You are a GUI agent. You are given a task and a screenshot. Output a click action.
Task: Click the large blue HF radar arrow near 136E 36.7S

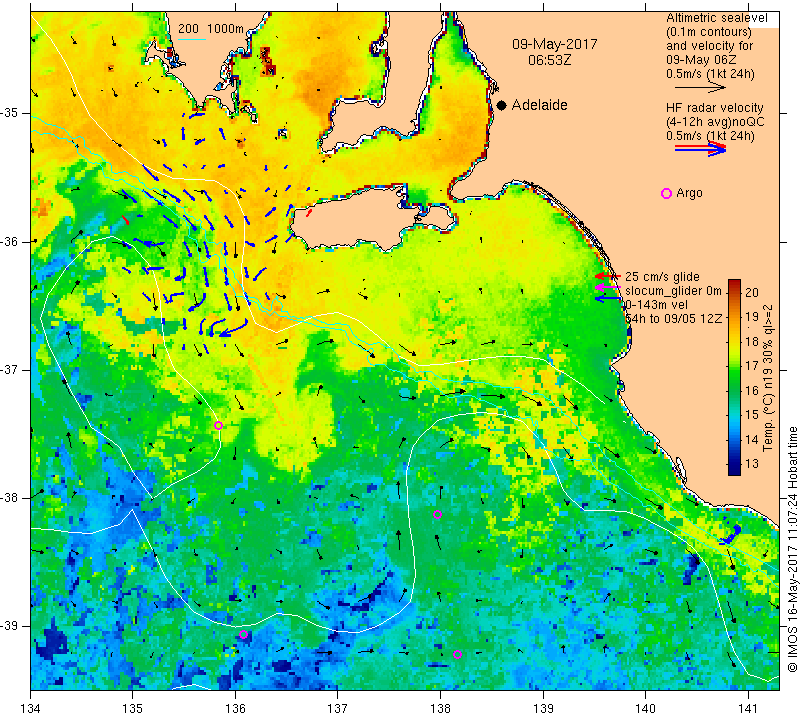(x=235, y=330)
